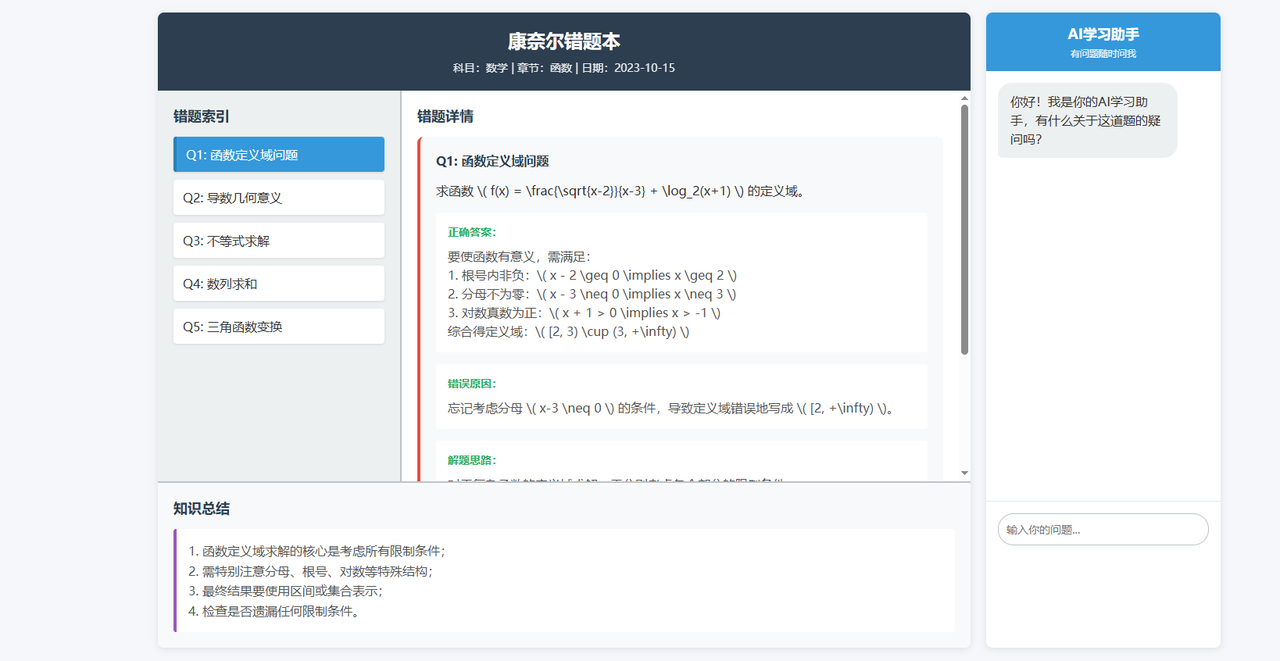Open Q2: 导数几何意义 mistake entry
1280x661 pixels.
tap(278, 197)
